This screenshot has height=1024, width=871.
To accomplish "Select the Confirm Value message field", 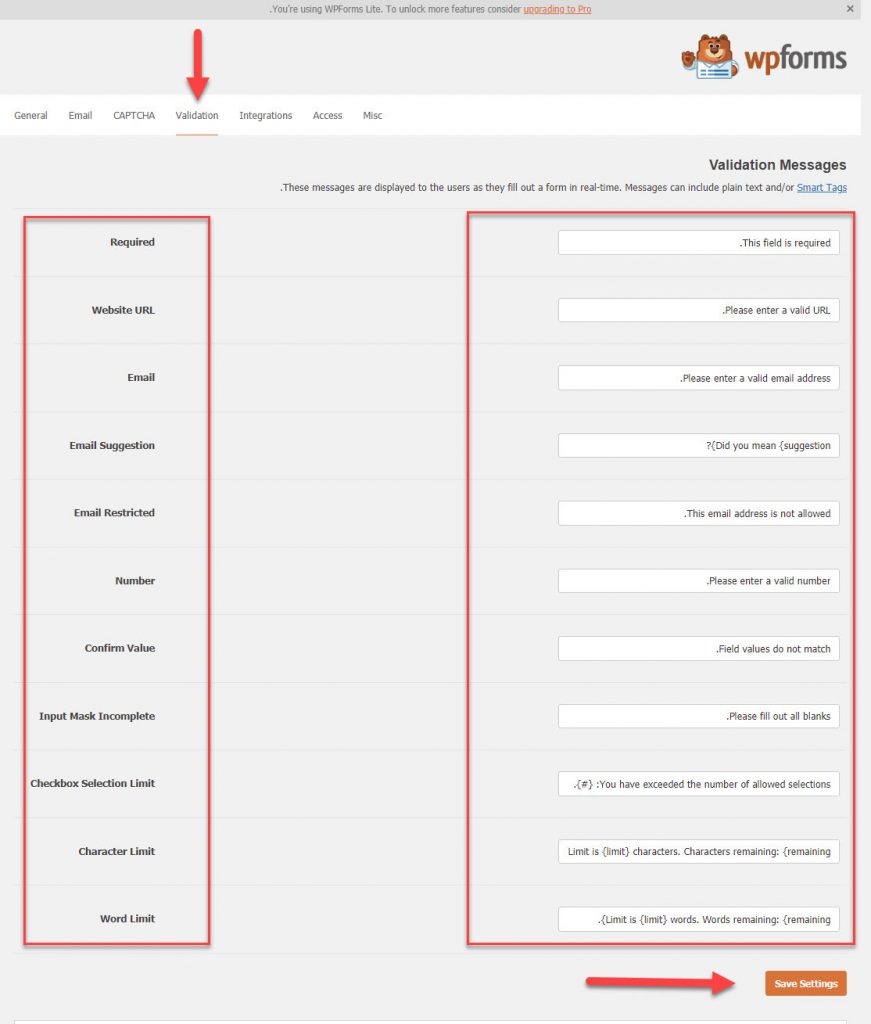I will 698,648.
